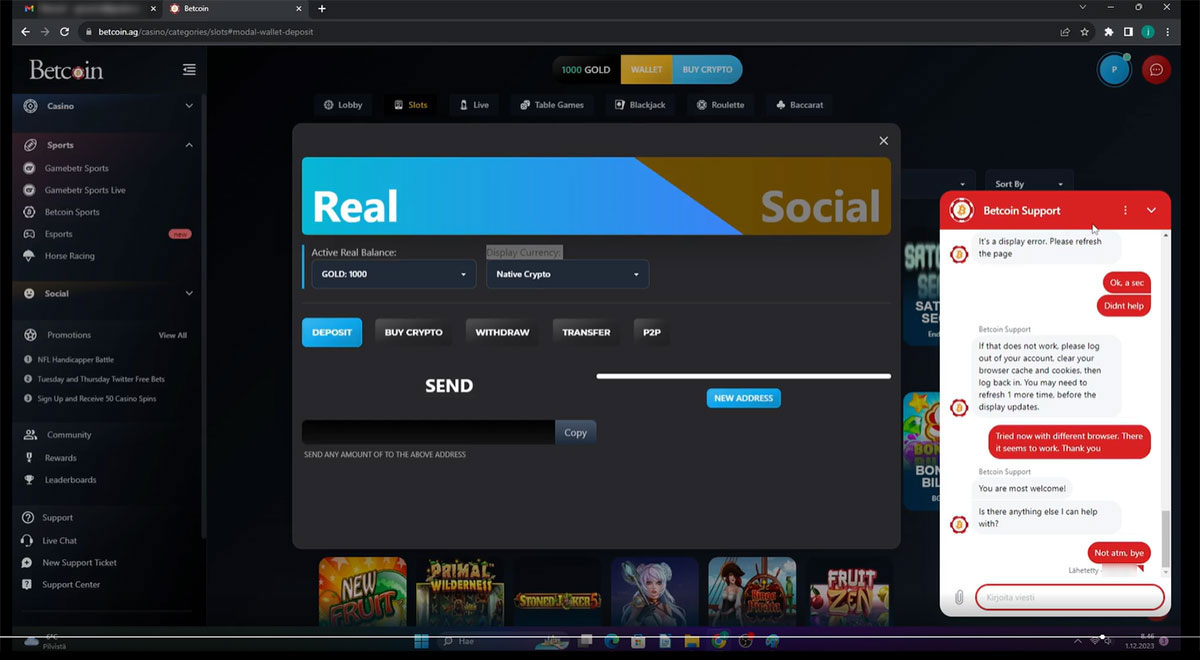The image size is (1200, 660).
Task: Select DEPOSIT wallet tab
Action: pos(332,332)
